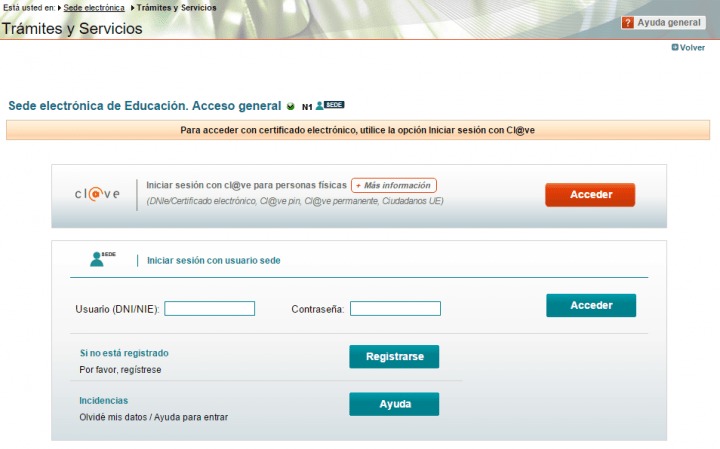
Task: Focus the Usuario (DNI/NIE) input field
Action: pos(210,308)
